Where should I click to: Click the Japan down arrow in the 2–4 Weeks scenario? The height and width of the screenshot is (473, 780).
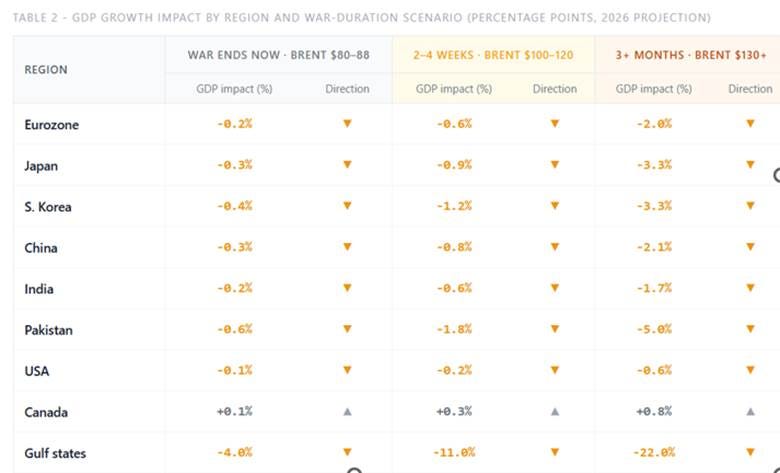pos(555,165)
